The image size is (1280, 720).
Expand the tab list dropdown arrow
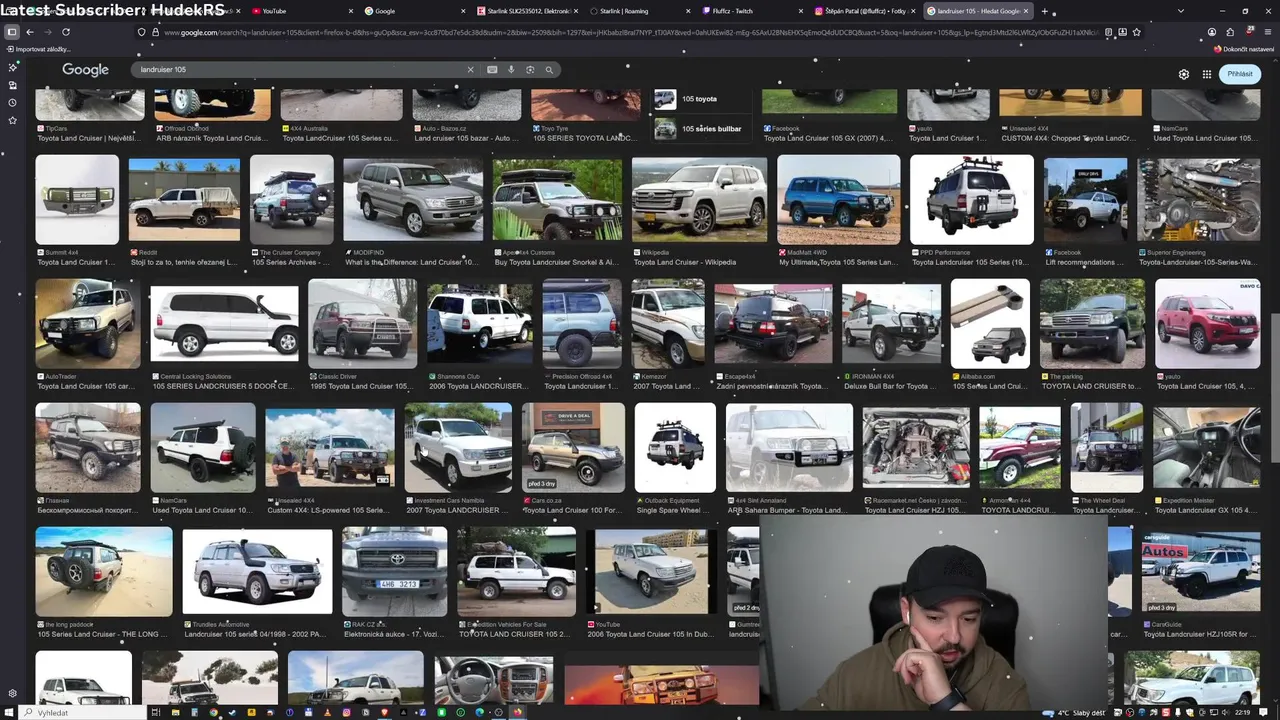[x=1180, y=11]
